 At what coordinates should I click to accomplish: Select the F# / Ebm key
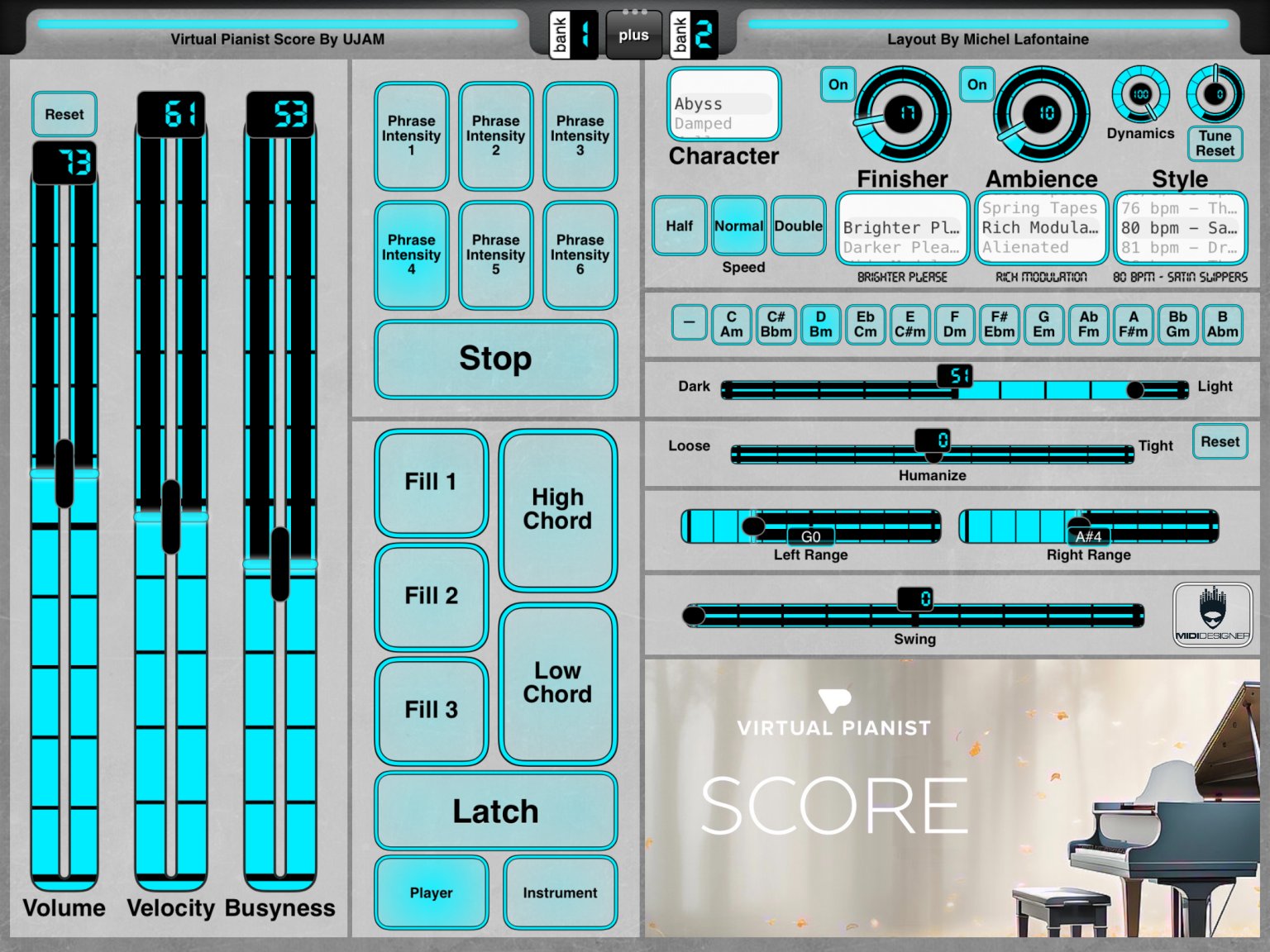1000,324
